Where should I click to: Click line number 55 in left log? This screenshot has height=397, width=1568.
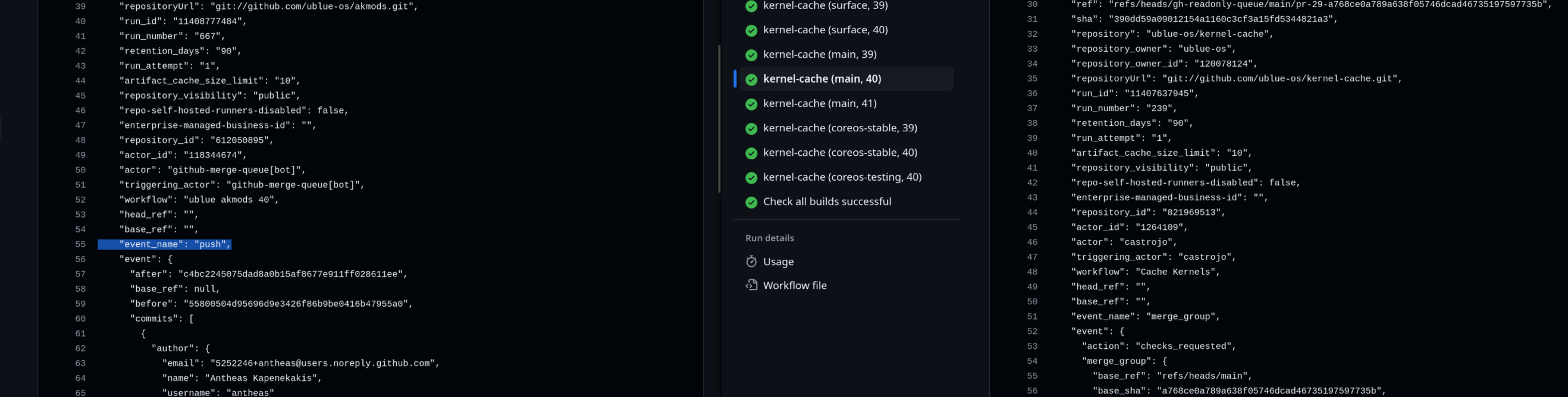[80, 244]
